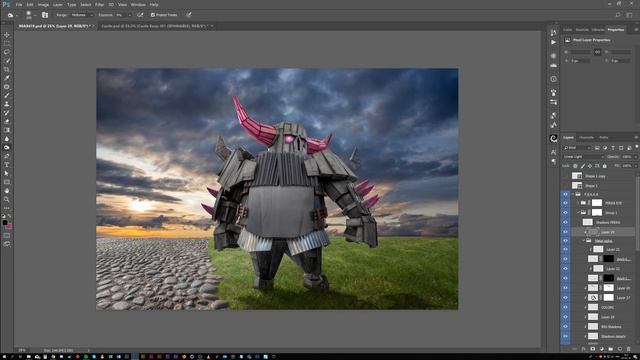Select the Rectangle shape tool

[x=7, y=182]
